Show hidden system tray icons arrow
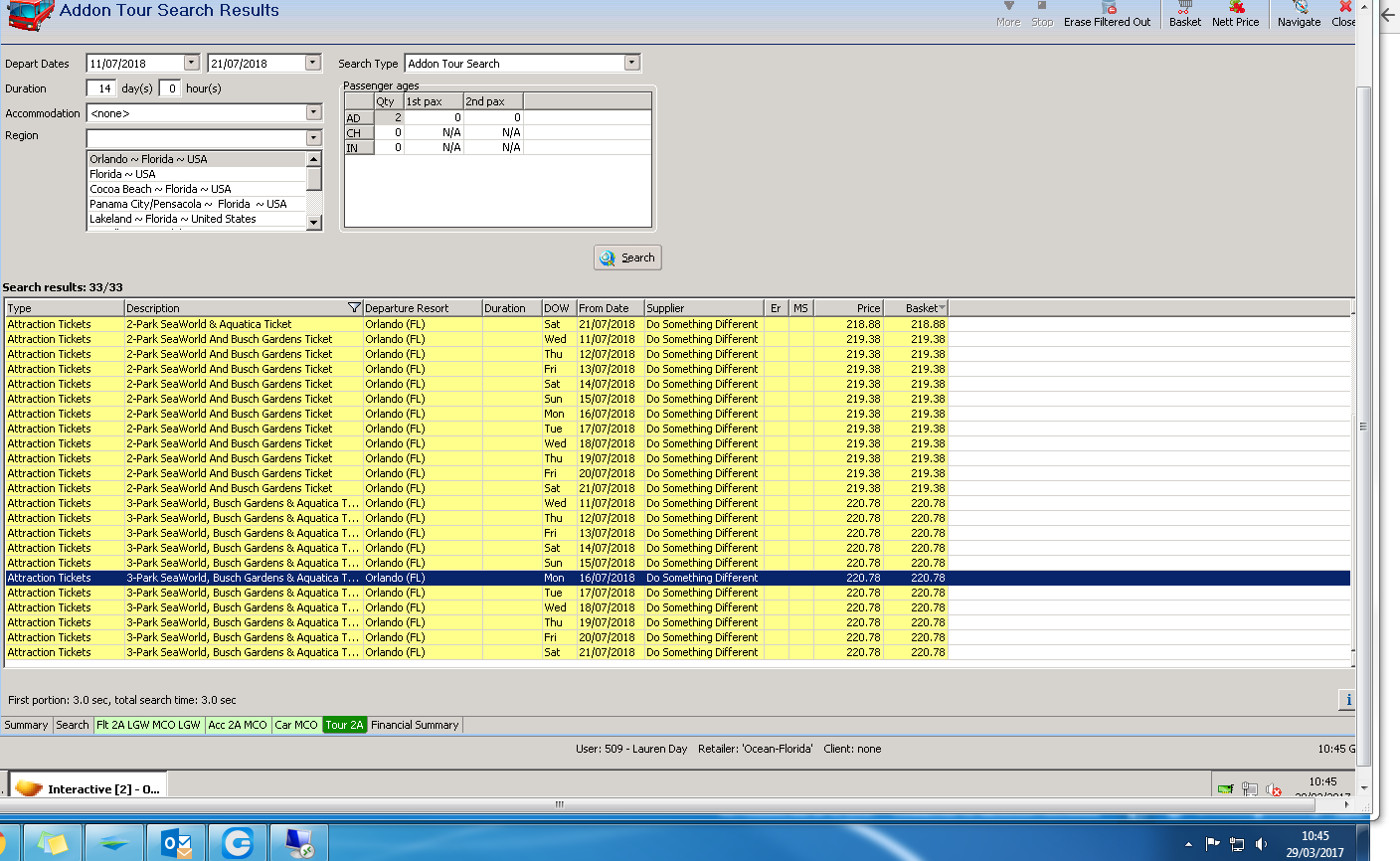The height and width of the screenshot is (861, 1400). pyautogui.click(x=1188, y=844)
